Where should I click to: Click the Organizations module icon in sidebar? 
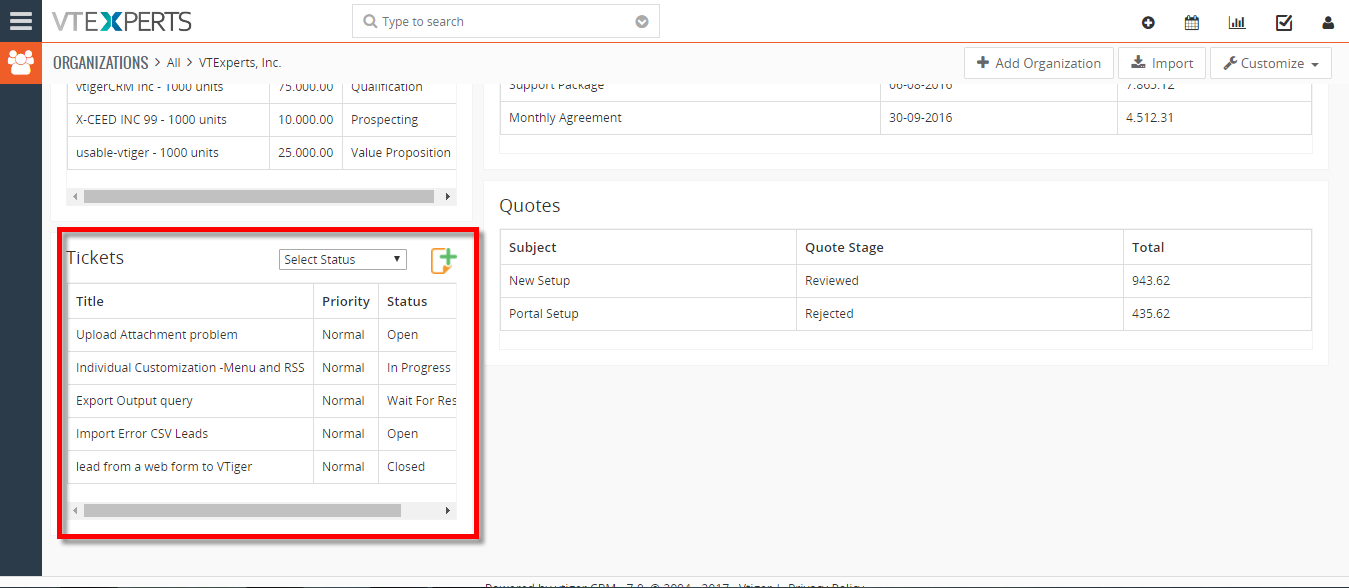(21, 63)
